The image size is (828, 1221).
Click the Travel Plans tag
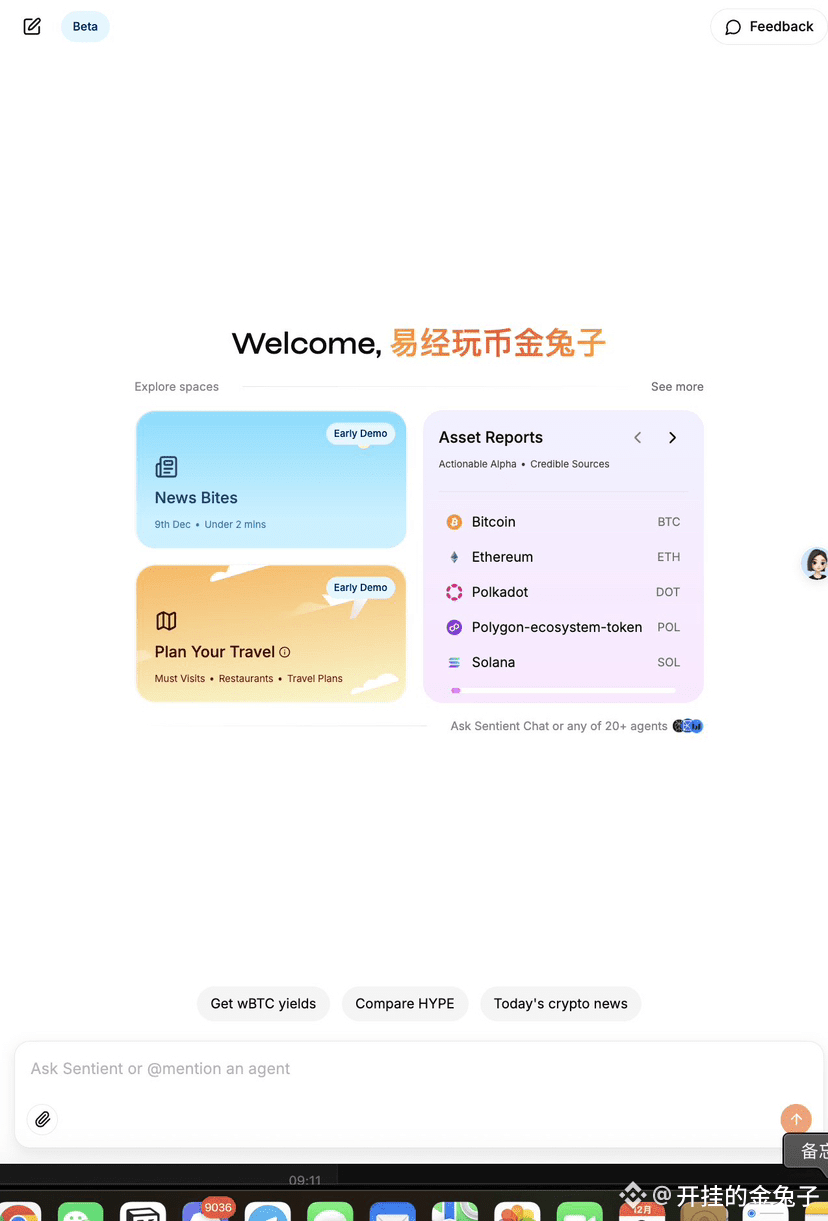[x=315, y=678]
